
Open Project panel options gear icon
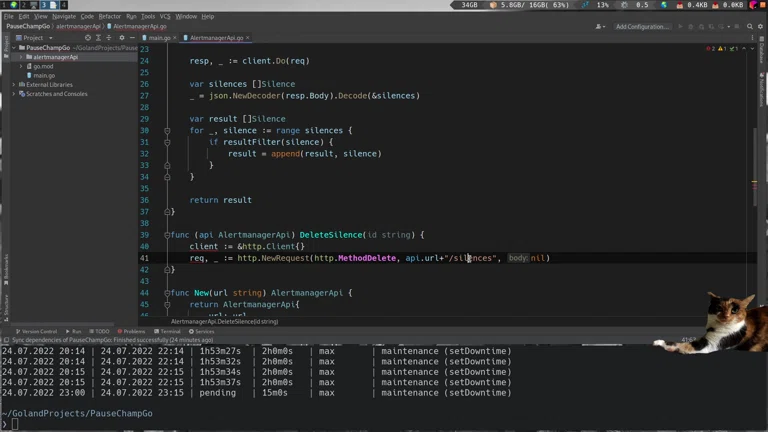(121, 38)
